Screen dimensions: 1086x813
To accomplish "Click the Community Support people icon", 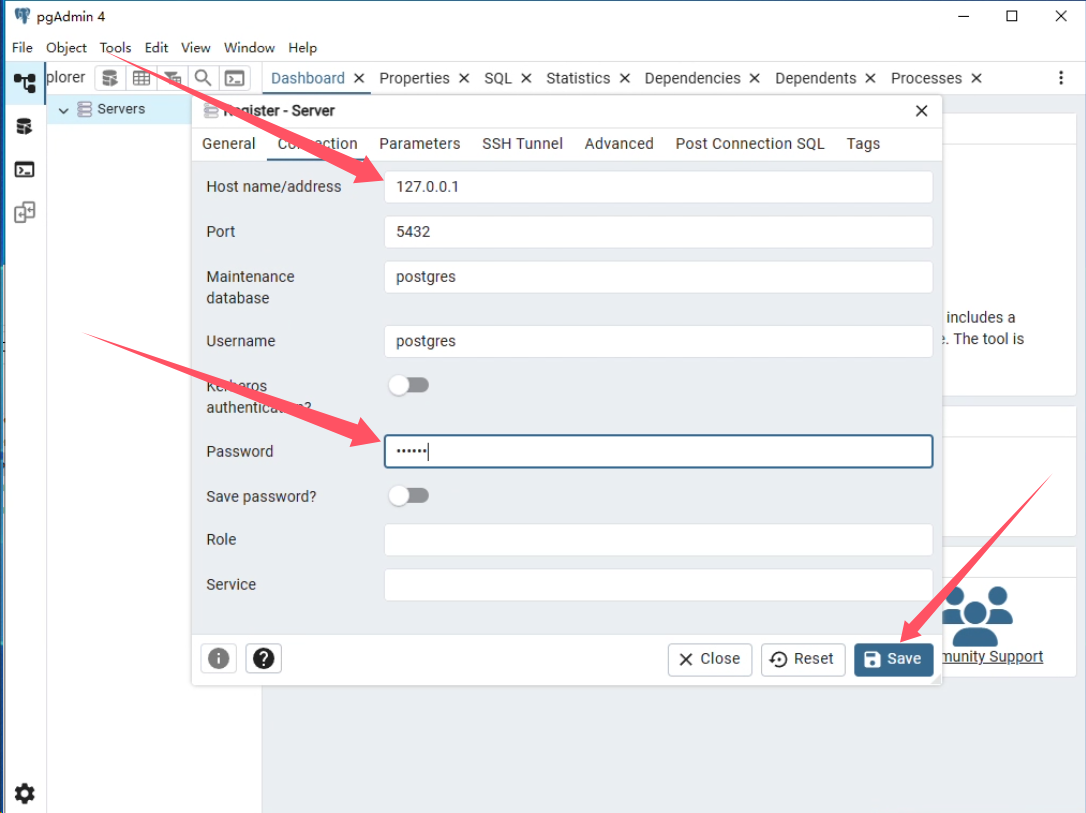I will coord(977,616).
